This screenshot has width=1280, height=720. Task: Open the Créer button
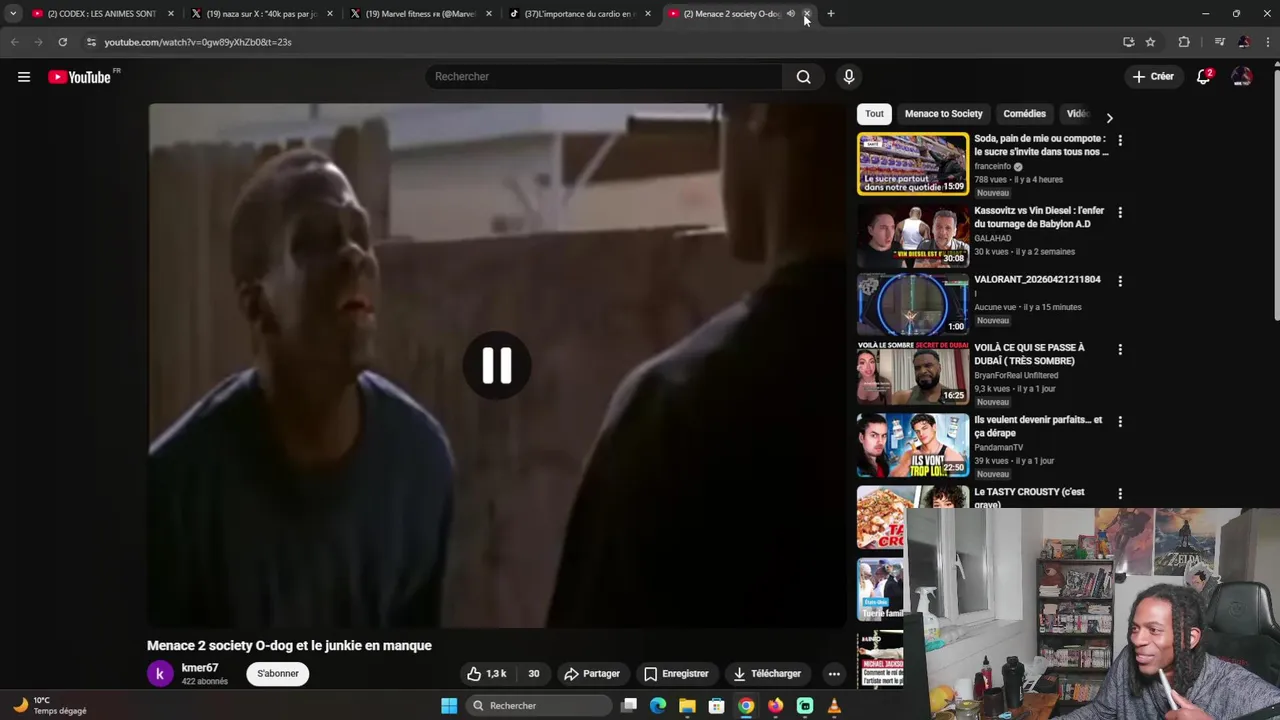pyautogui.click(x=1153, y=77)
